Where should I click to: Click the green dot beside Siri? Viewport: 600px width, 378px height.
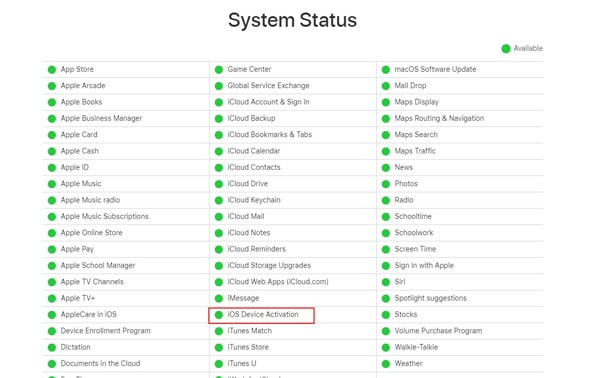tap(386, 282)
